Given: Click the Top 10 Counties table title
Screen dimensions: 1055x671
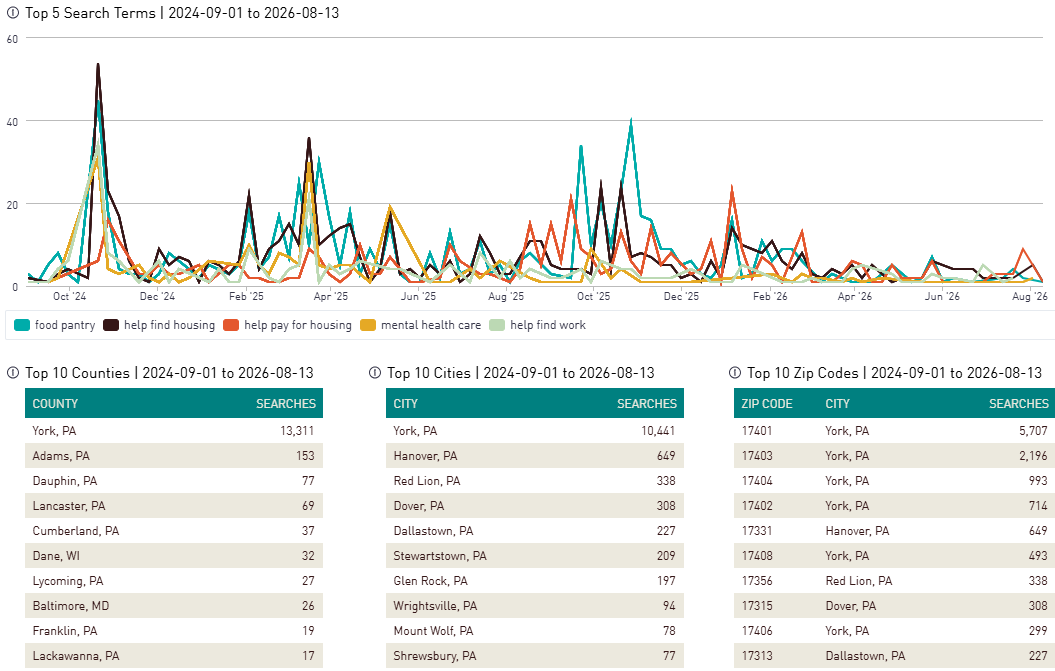Looking at the screenshot, I should pos(169,373).
